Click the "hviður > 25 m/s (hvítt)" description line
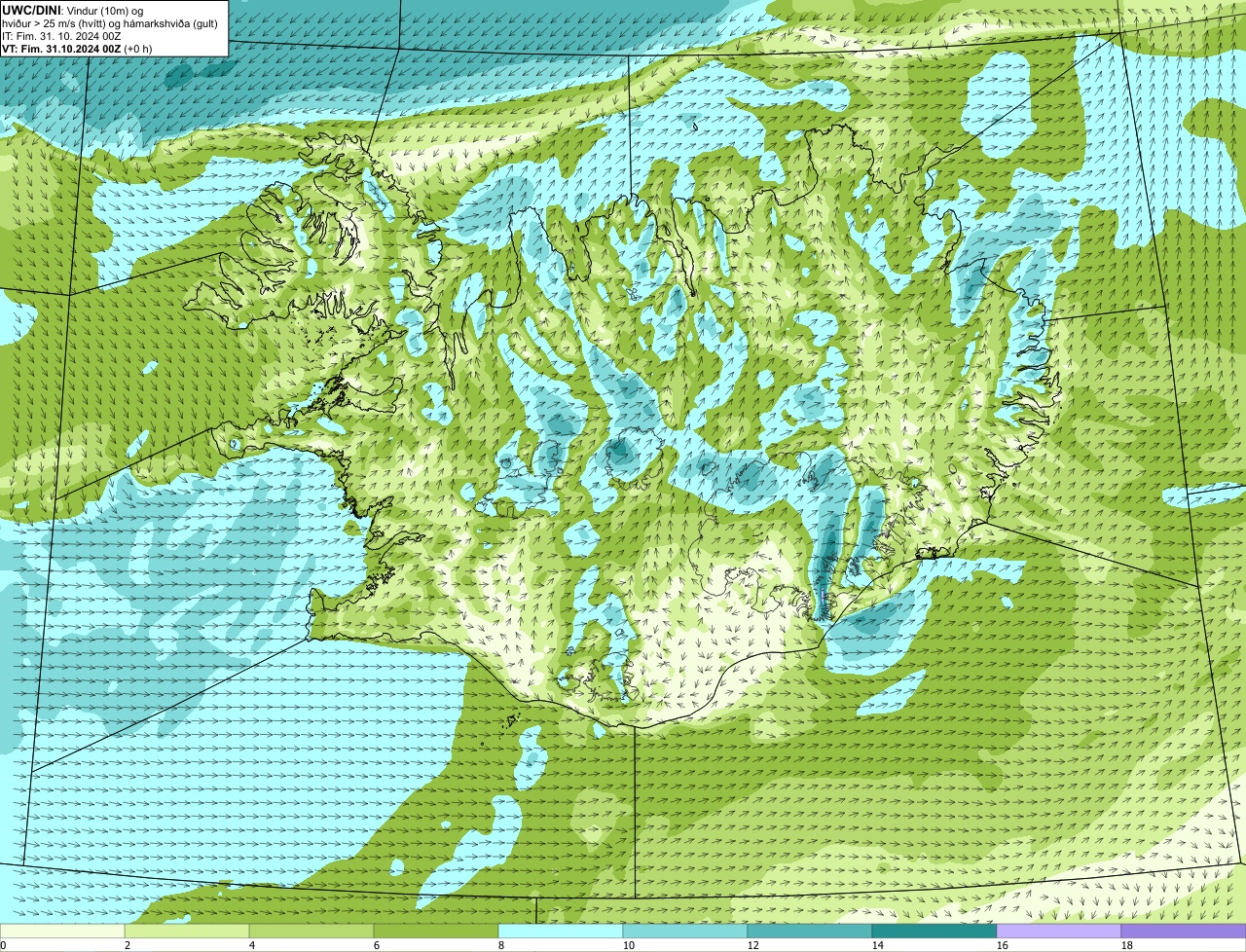1246x952 pixels. click(x=110, y=22)
